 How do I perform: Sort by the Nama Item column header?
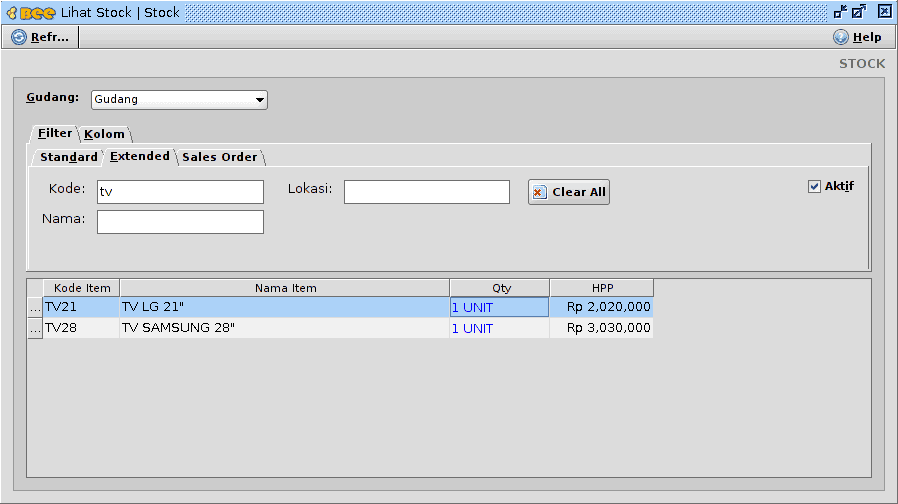click(285, 288)
